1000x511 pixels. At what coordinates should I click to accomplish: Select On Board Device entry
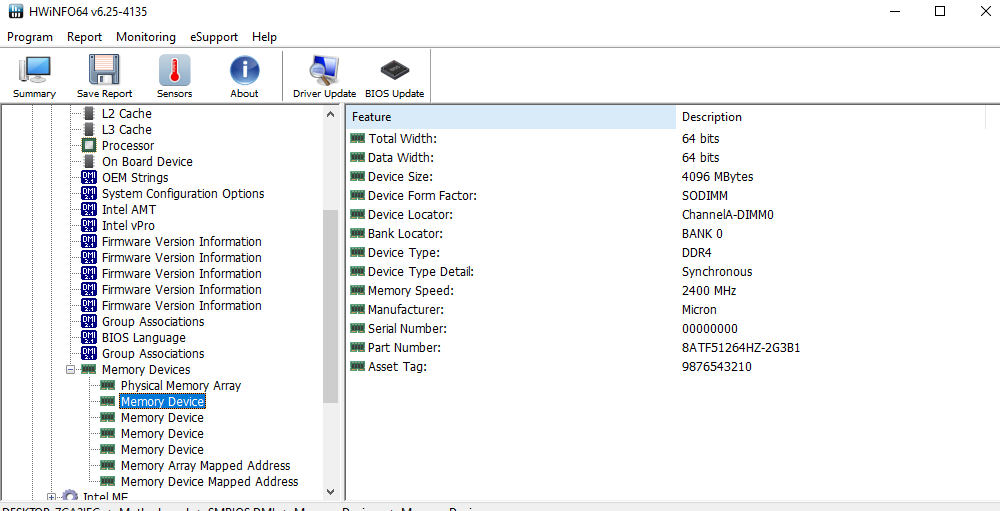pyautogui.click(x=147, y=161)
